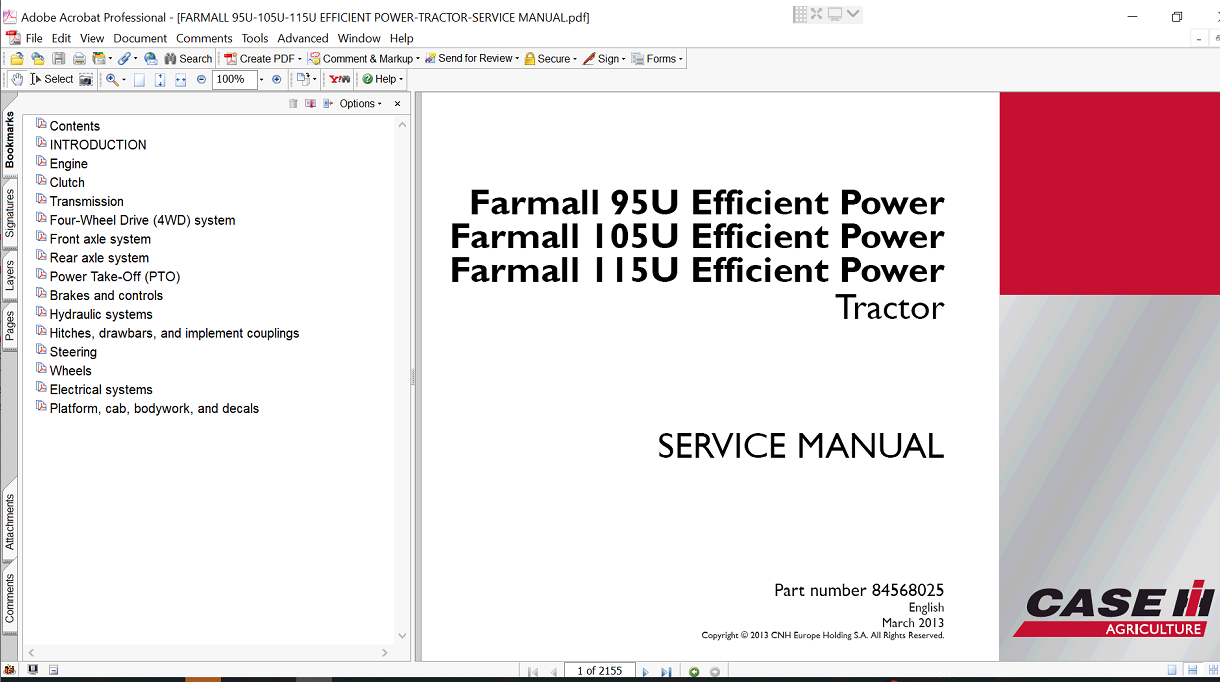This screenshot has width=1220, height=682.
Task: Open the Options menu in Bookmarks
Action: click(357, 103)
